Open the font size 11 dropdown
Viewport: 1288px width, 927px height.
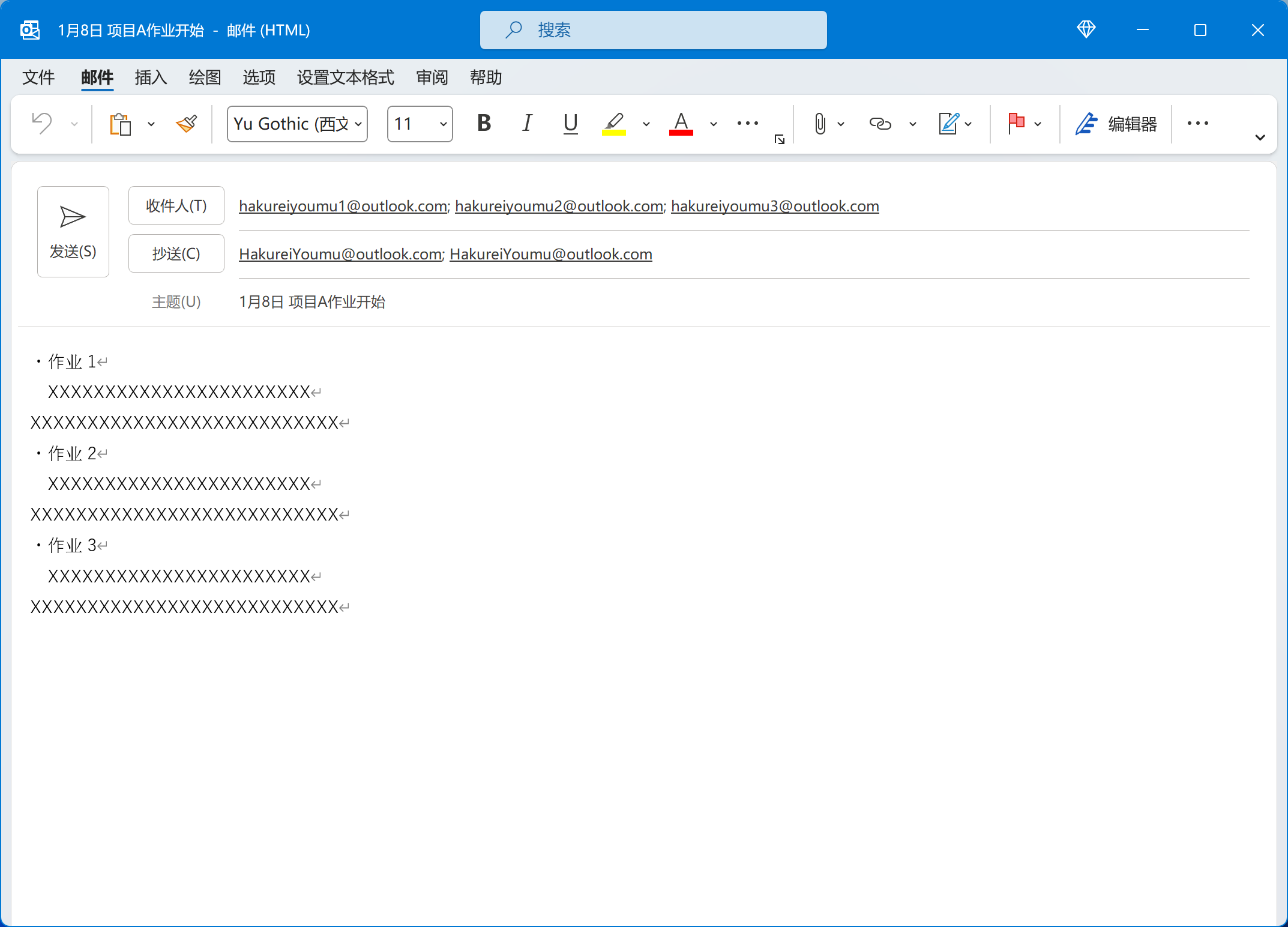(x=443, y=124)
